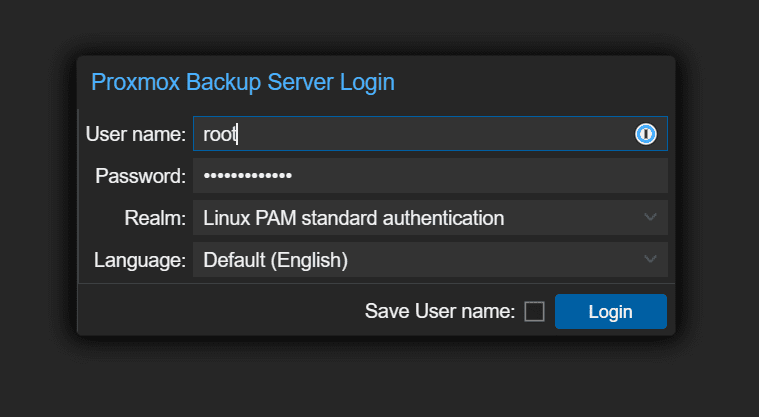Click the "User name:" label
Image resolution: width=759 pixels, height=417 pixels.
pyautogui.click(x=136, y=134)
